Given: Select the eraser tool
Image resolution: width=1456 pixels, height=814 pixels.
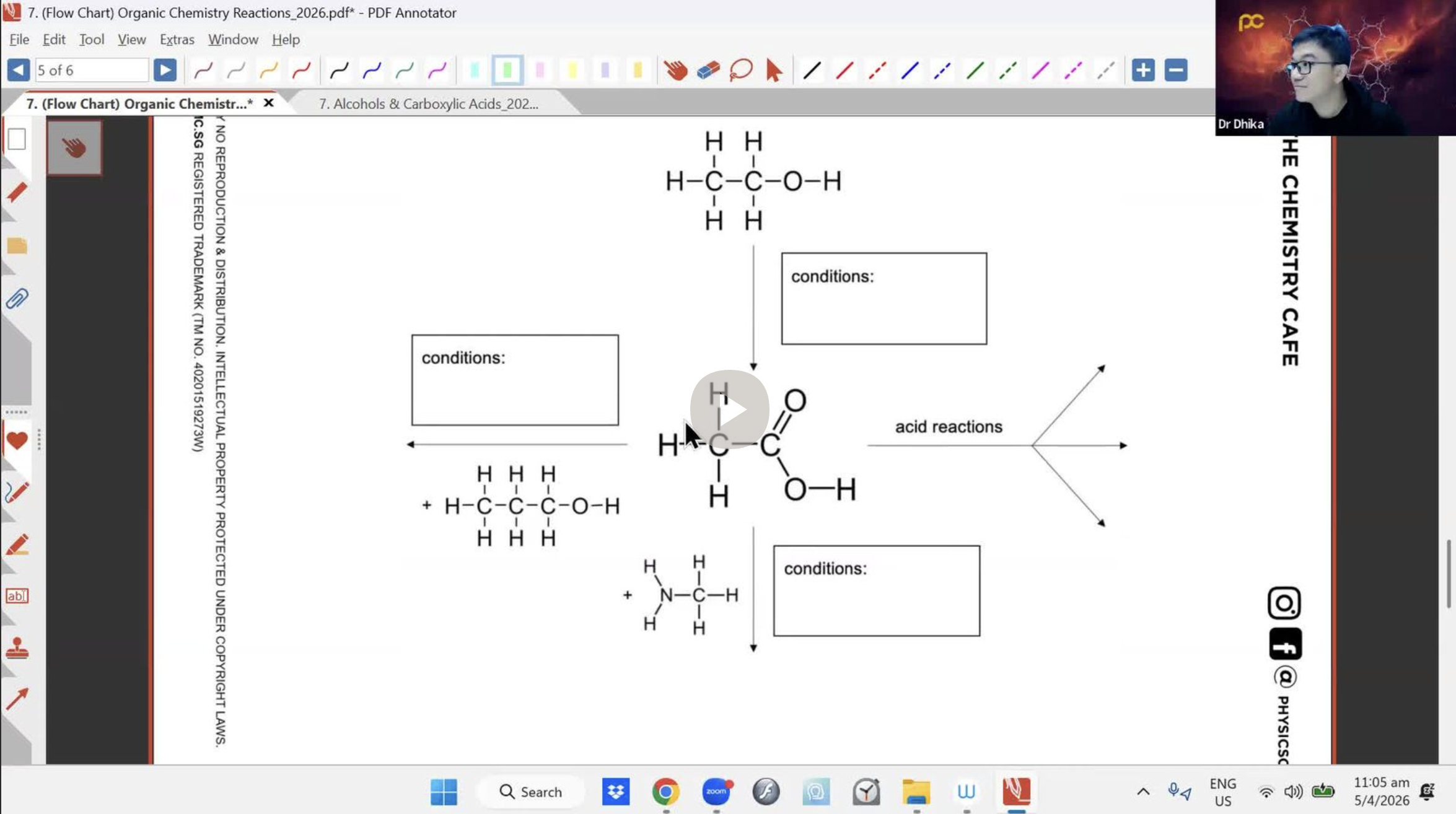Looking at the screenshot, I should [708, 71].
